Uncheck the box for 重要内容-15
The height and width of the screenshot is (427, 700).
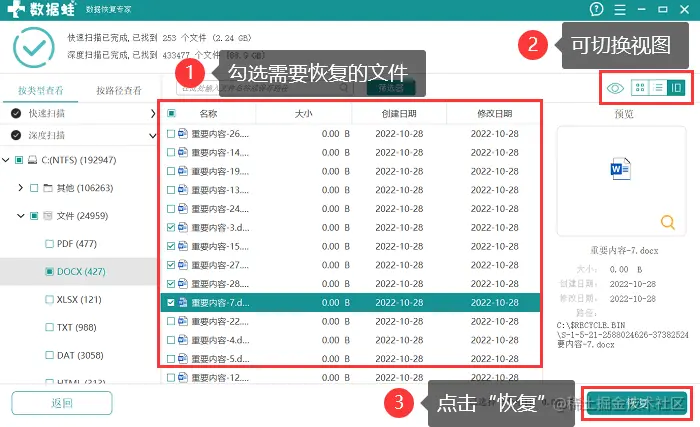click(x=171, y=246)
